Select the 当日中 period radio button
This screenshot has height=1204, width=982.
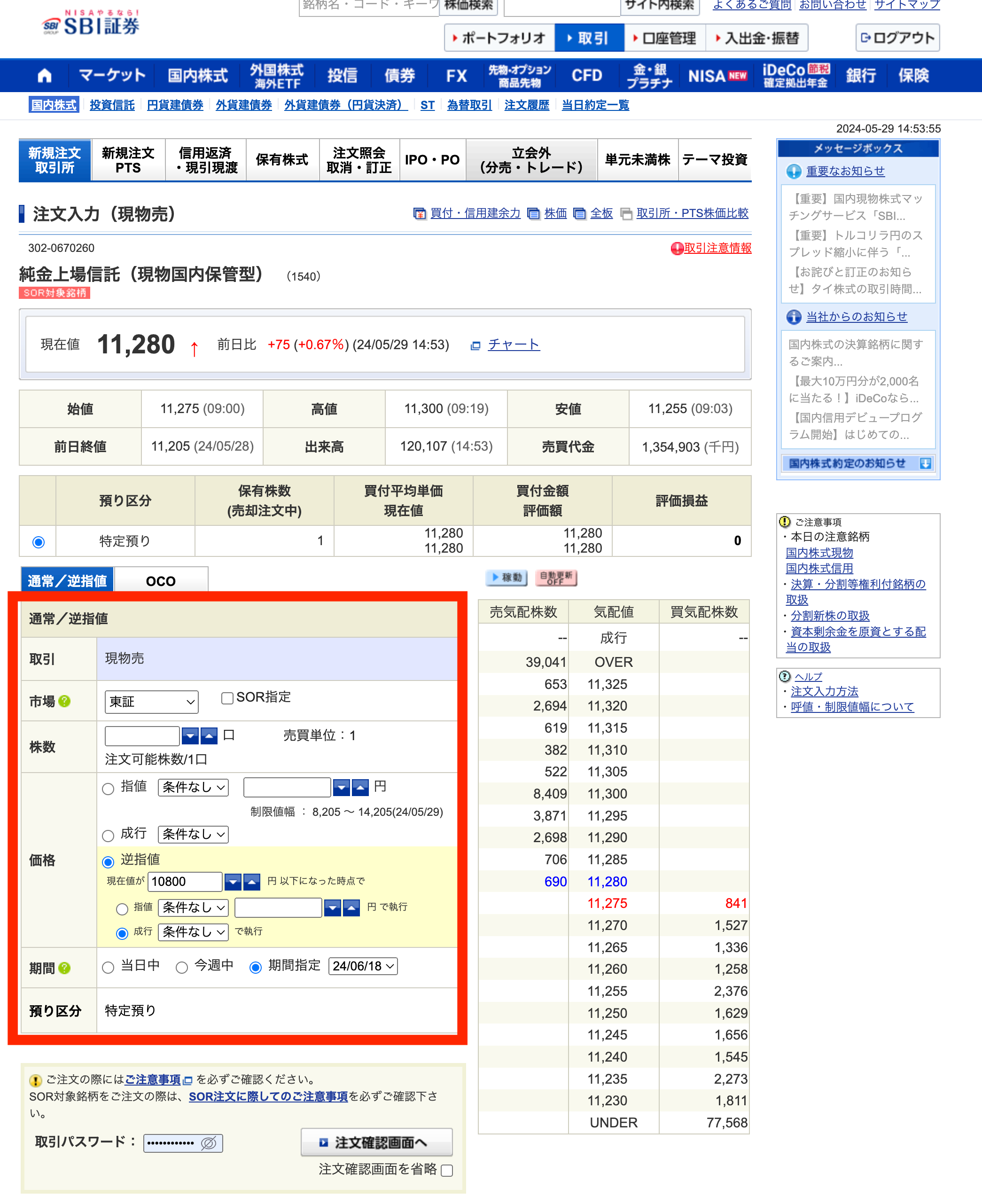coord(108,968)
